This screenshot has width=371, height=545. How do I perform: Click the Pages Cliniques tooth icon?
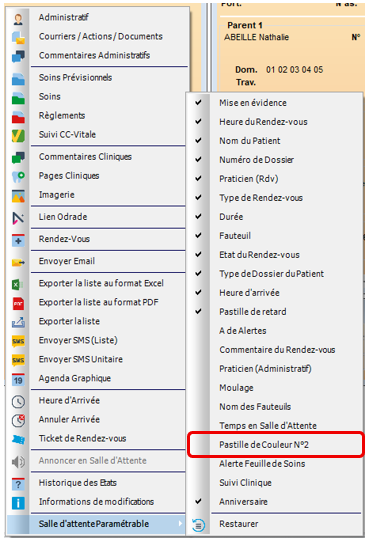point(18,177)
